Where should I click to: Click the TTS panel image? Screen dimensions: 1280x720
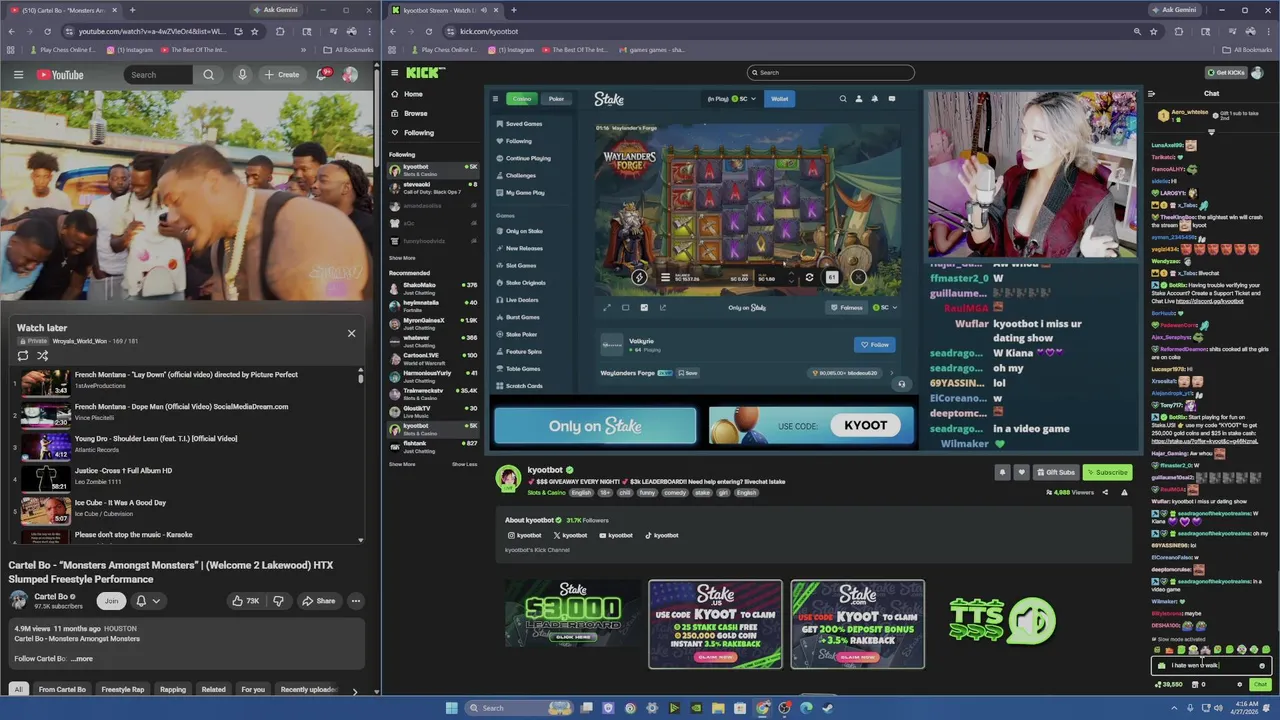tap(1000, 622)
